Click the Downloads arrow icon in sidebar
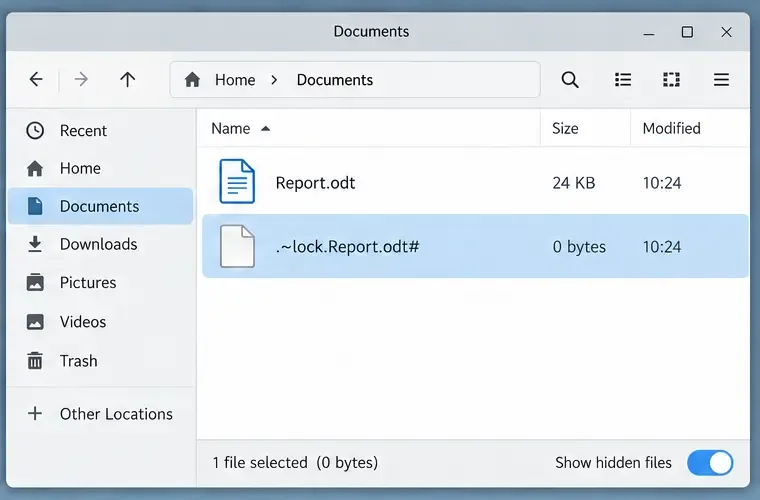The height and width of the screenshot is (500, 760). [x=34, y=244]
